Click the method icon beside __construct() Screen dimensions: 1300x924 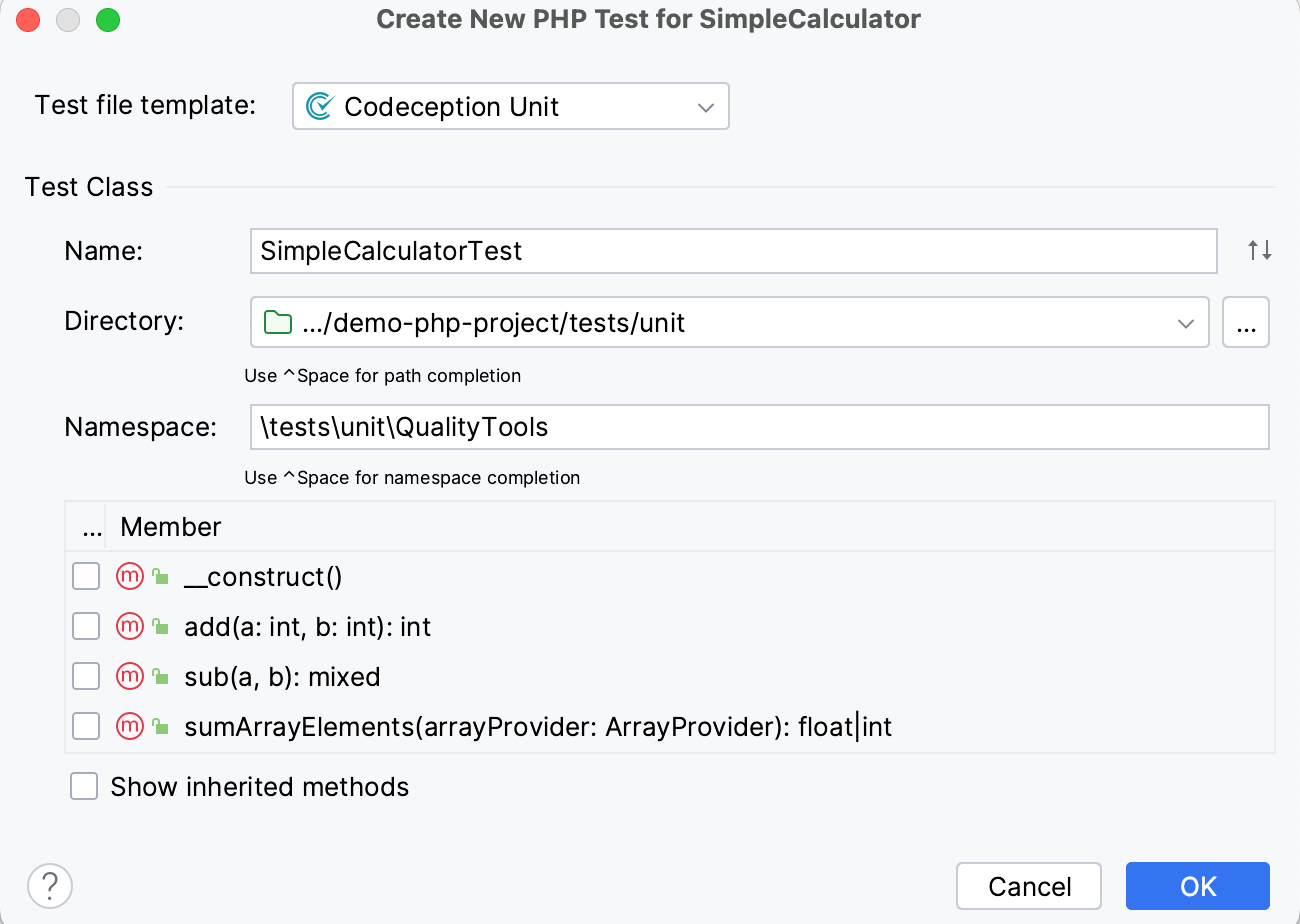click(x=129, y=576)
